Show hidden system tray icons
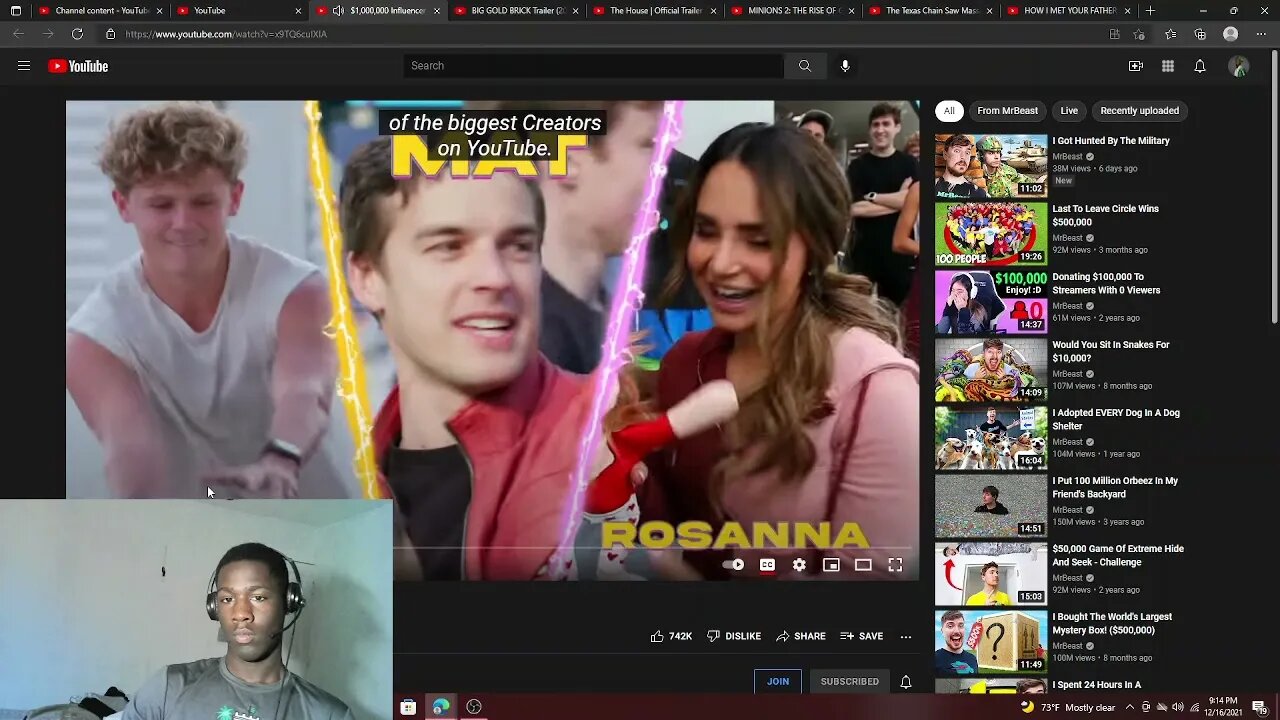This screenshot has width=1280, height=720. (x=1131, y=707)
